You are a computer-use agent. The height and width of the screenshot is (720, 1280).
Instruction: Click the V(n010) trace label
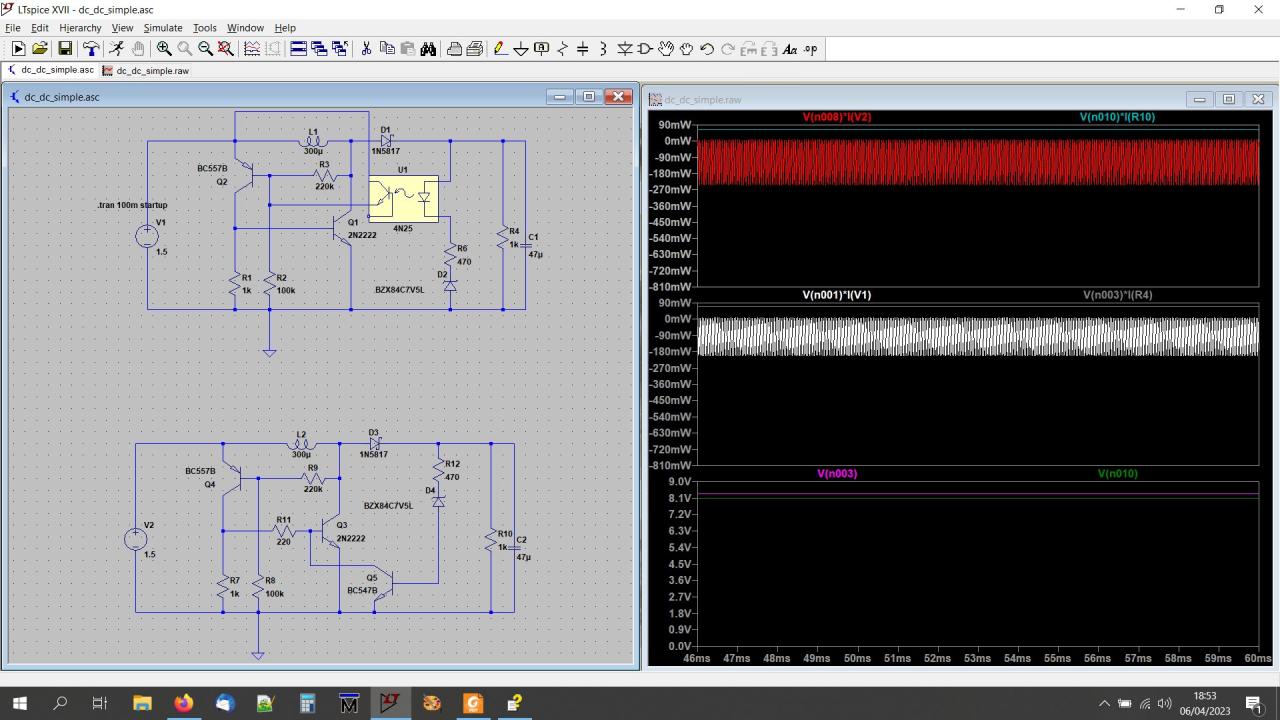coord(1117,474)
